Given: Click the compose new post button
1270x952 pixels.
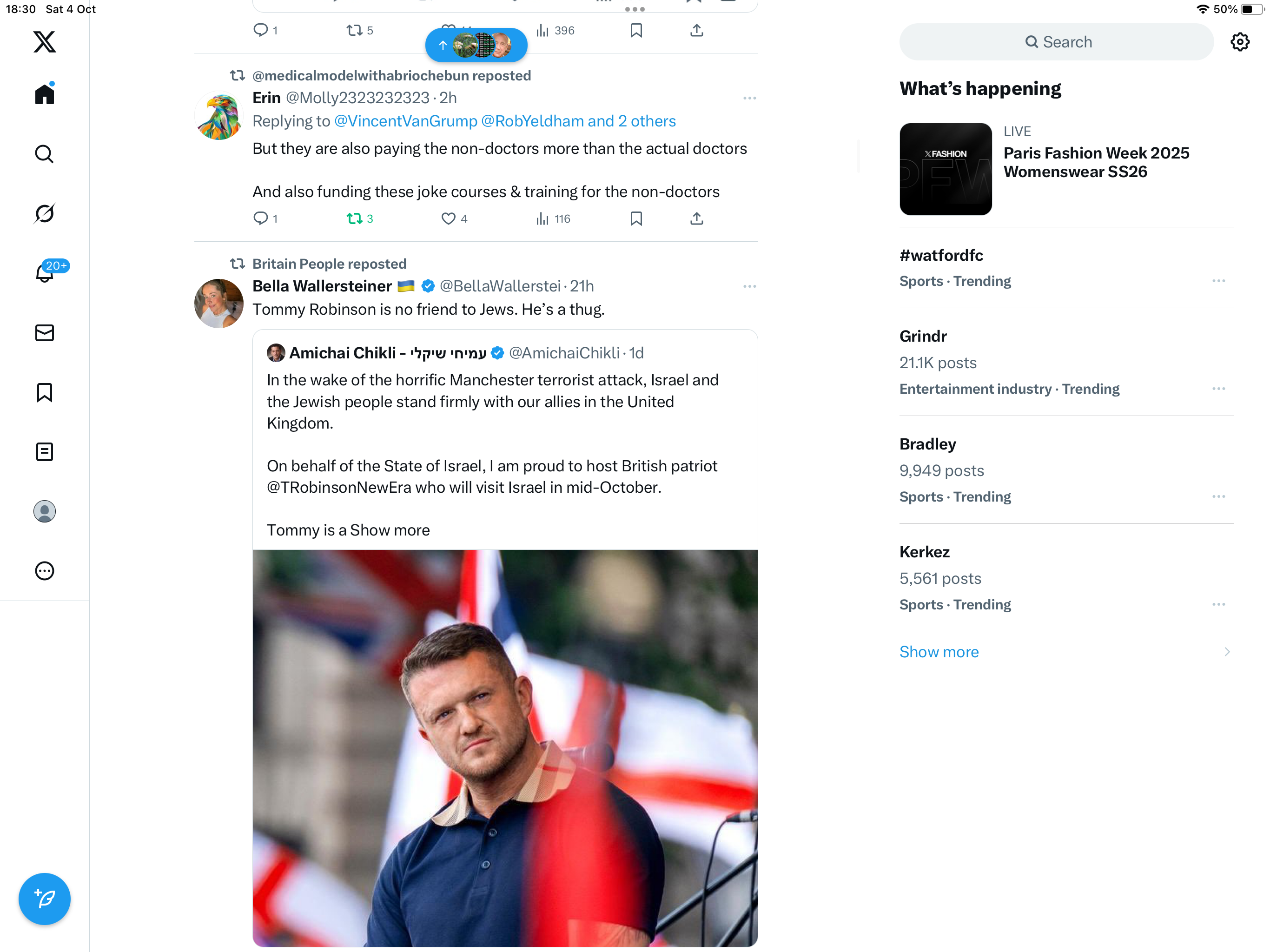Looking at the screenshot, I should pyautogui.click(x=44, y=899).
